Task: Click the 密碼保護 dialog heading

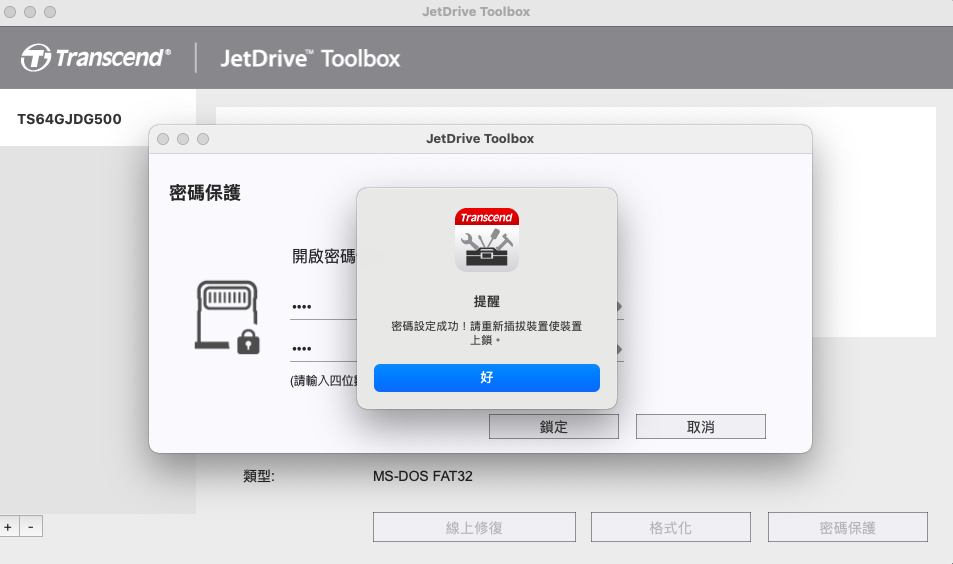Action: pos(205,193)
